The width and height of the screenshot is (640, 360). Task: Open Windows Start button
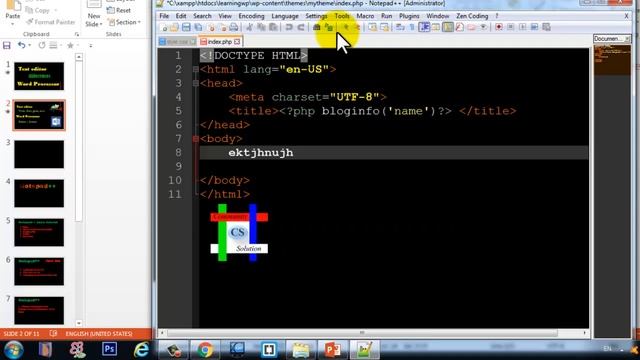click(x=13, y=350)
